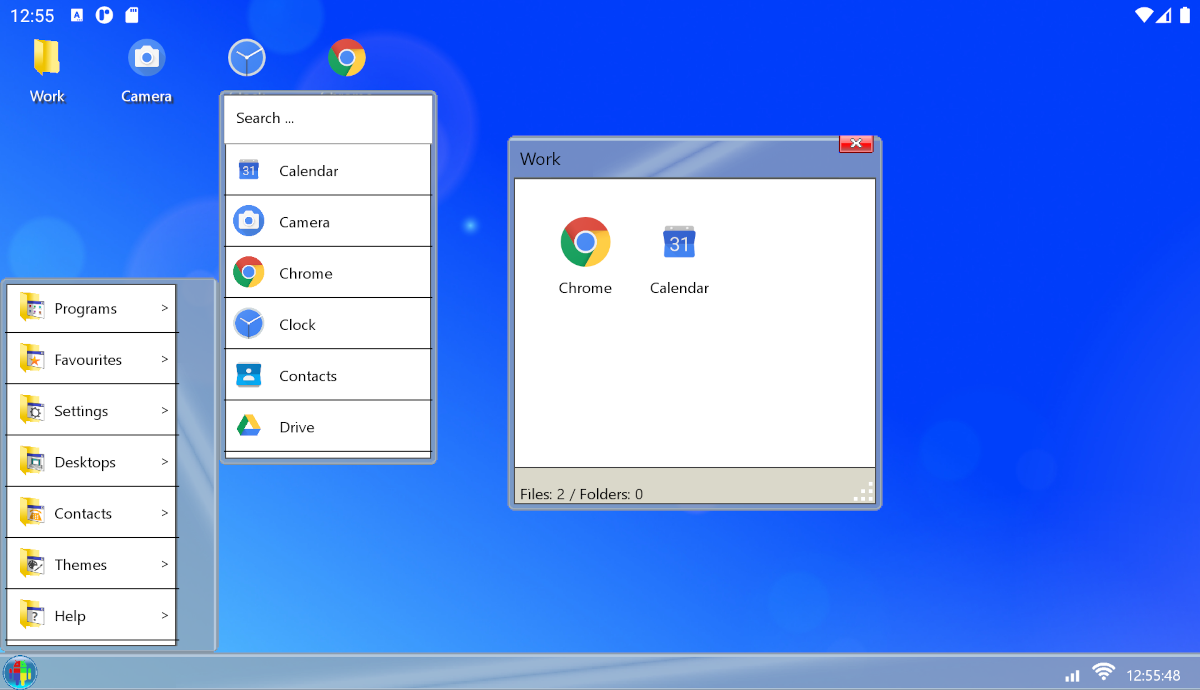
Task: Click the Contacts folder icon in start menu
Action: click(32, 513)
